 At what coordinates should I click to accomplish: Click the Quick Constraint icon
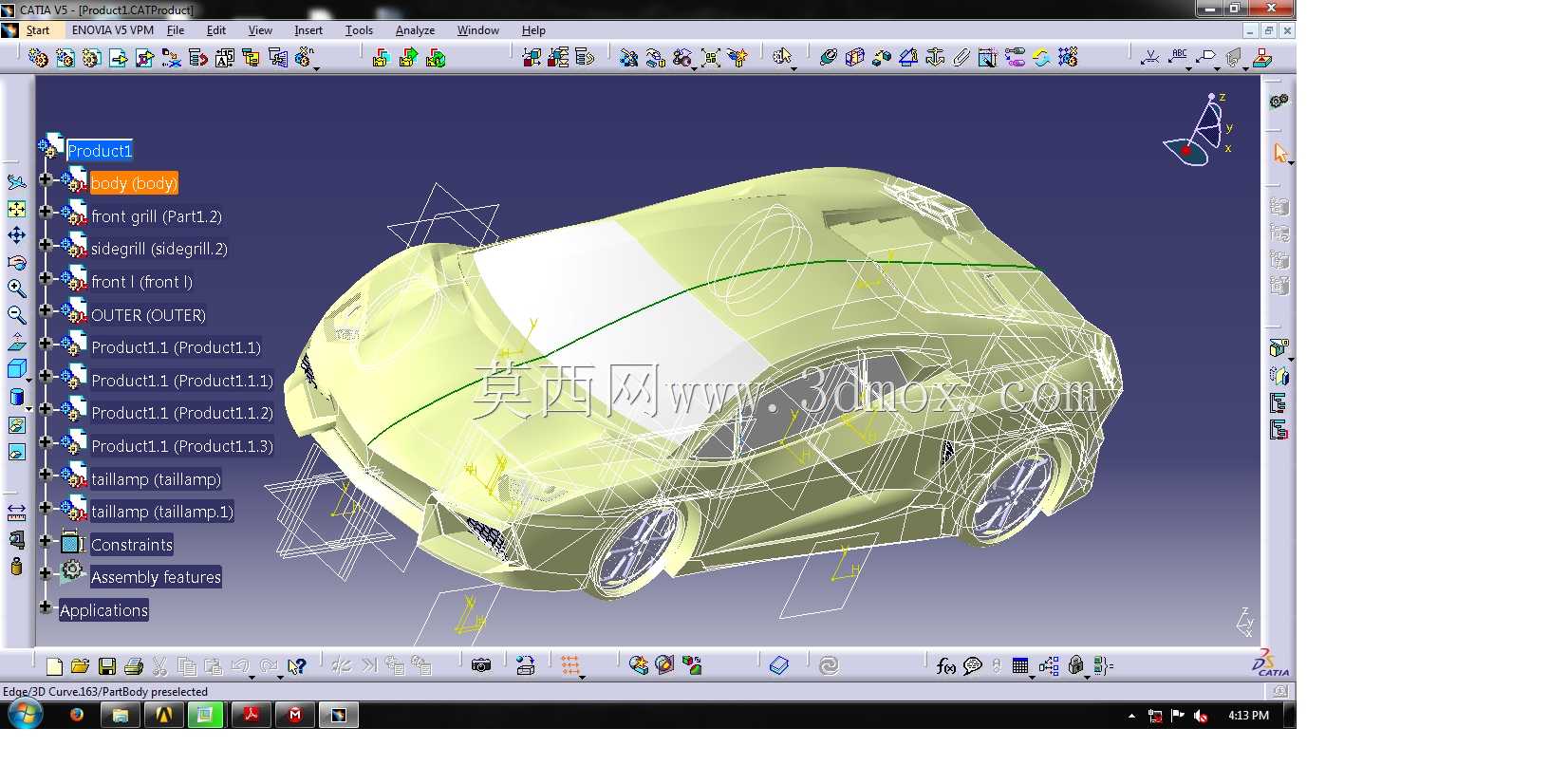[x=987, y=58]
